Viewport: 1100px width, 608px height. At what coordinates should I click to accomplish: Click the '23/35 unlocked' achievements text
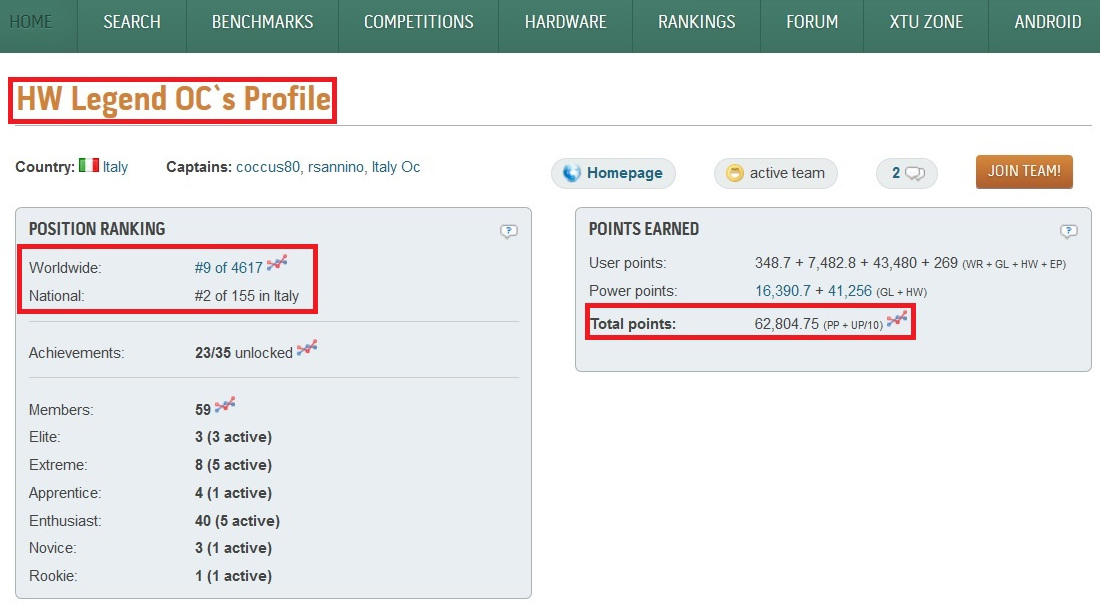(243, 353)
